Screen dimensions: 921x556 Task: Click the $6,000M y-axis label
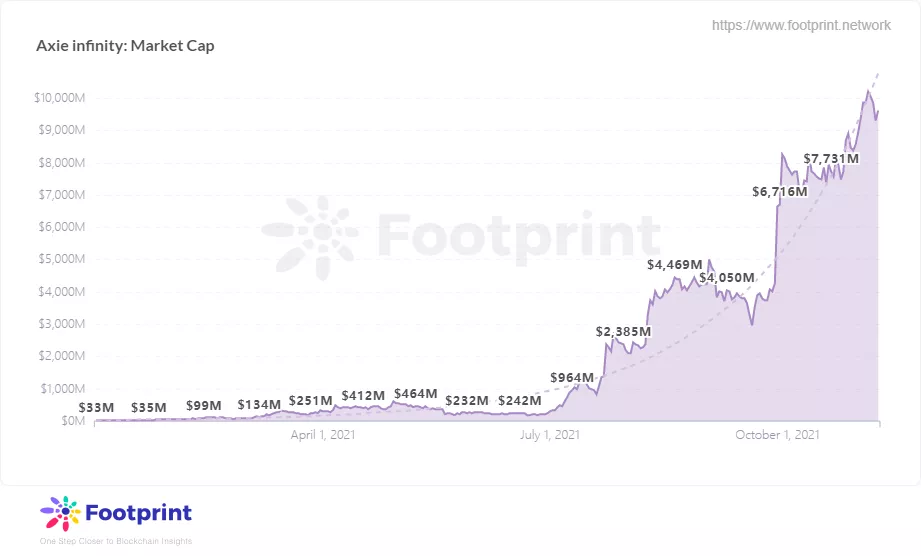(62, 227)
